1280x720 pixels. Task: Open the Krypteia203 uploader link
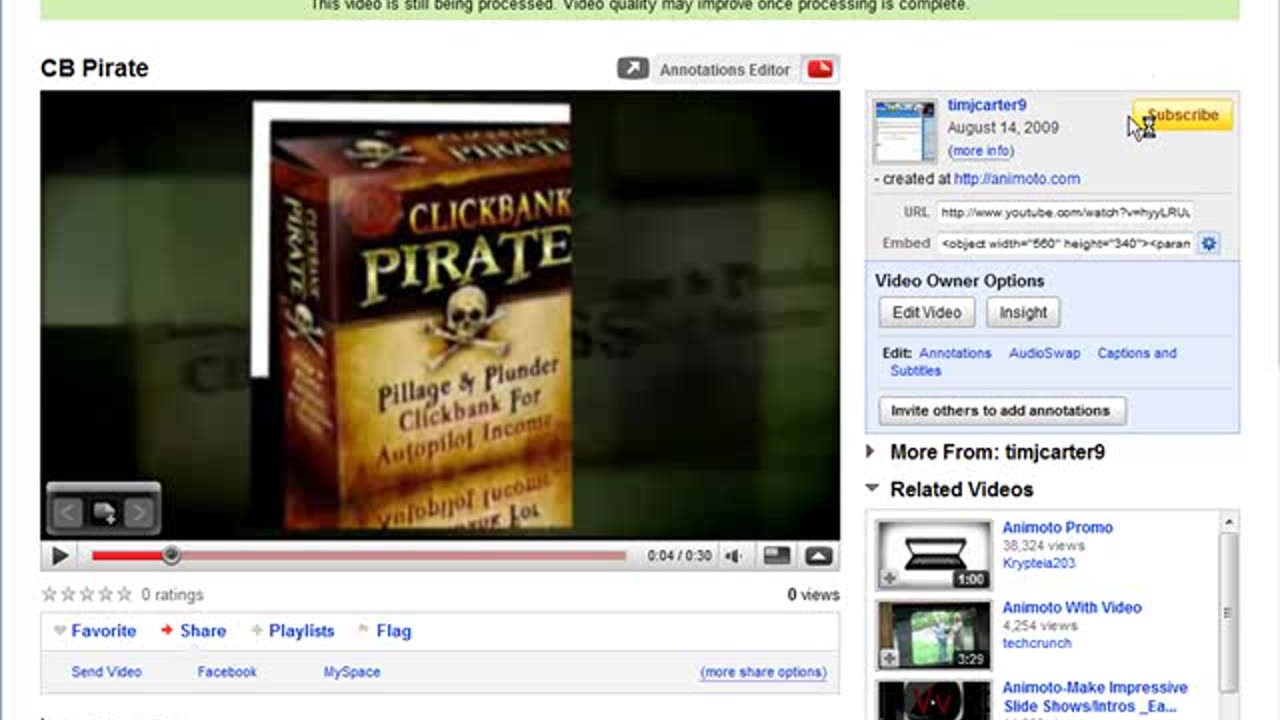pos(1037,564)
